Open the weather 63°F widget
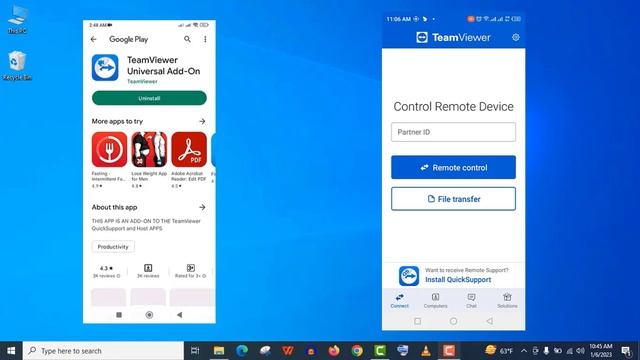 [x=499, y=351]
